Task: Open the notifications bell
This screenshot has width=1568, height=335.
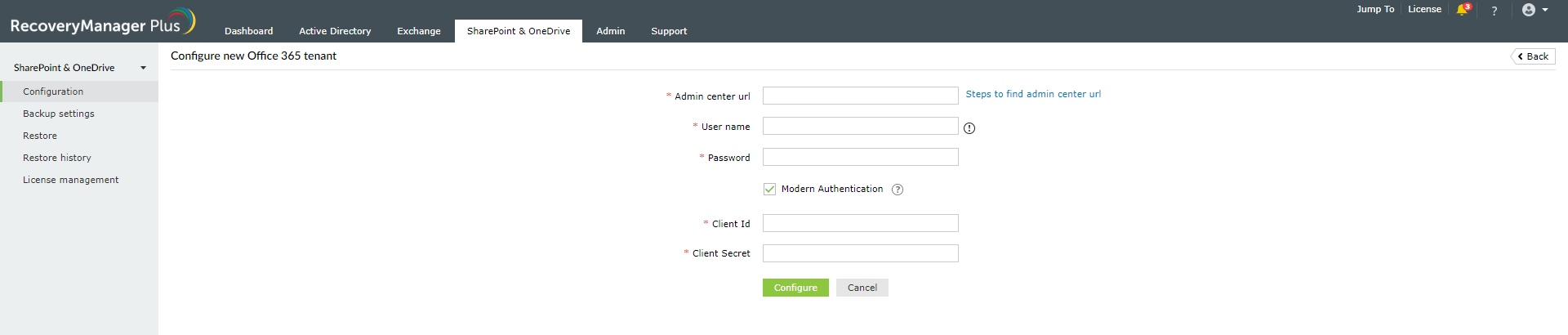Action: click(1463, 10)
